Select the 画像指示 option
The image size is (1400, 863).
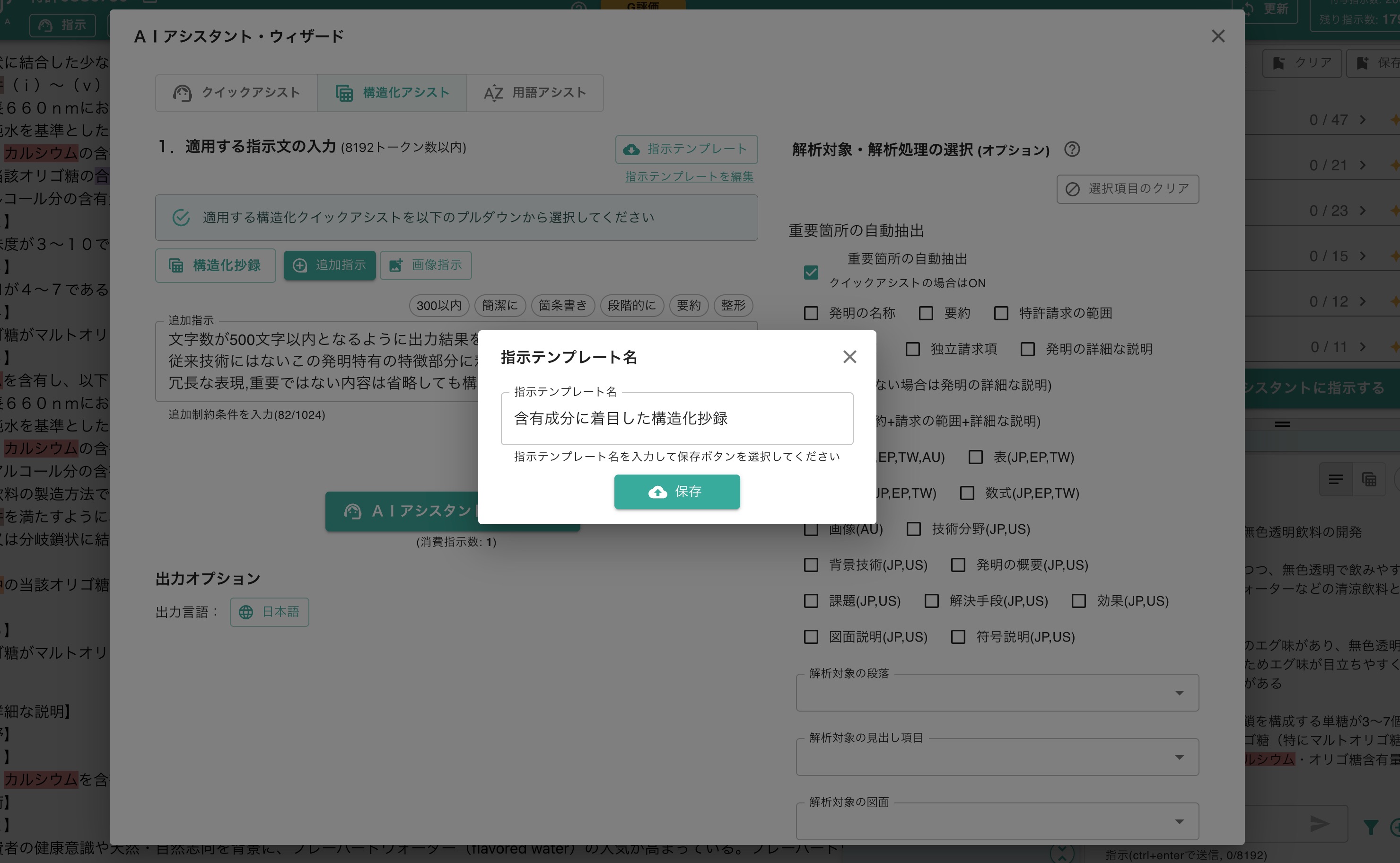click(x=426, y=265)
